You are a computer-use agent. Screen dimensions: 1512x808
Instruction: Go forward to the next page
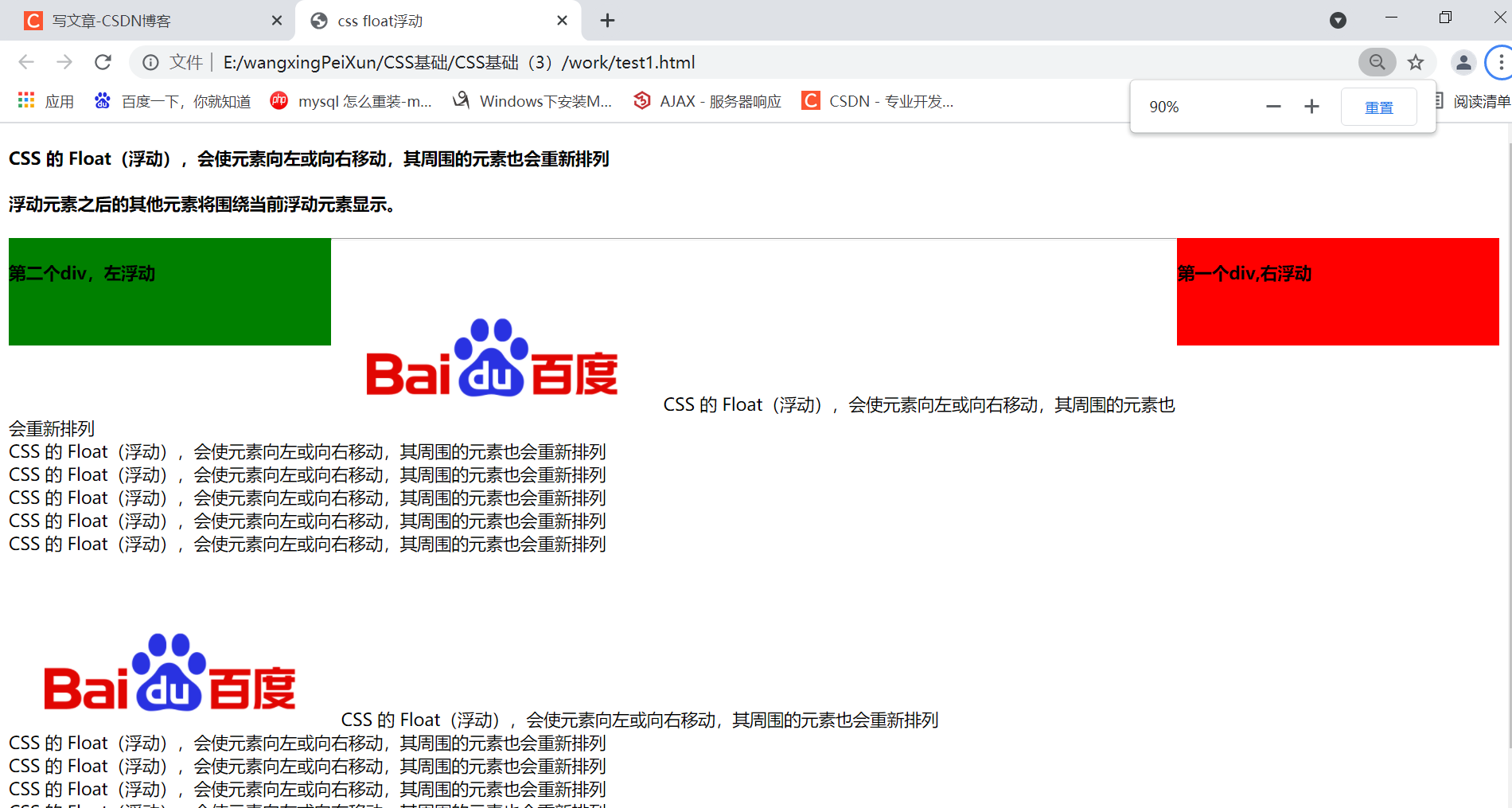[x=64, y=62]
